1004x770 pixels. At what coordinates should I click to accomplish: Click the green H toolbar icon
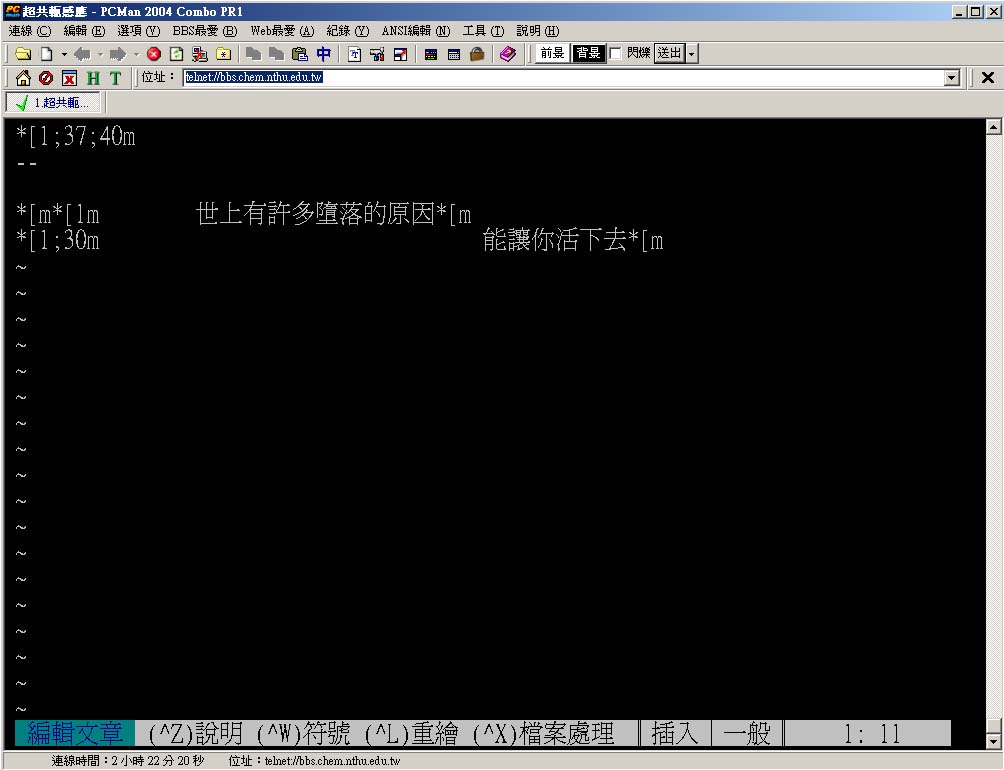tap(93, 78)
